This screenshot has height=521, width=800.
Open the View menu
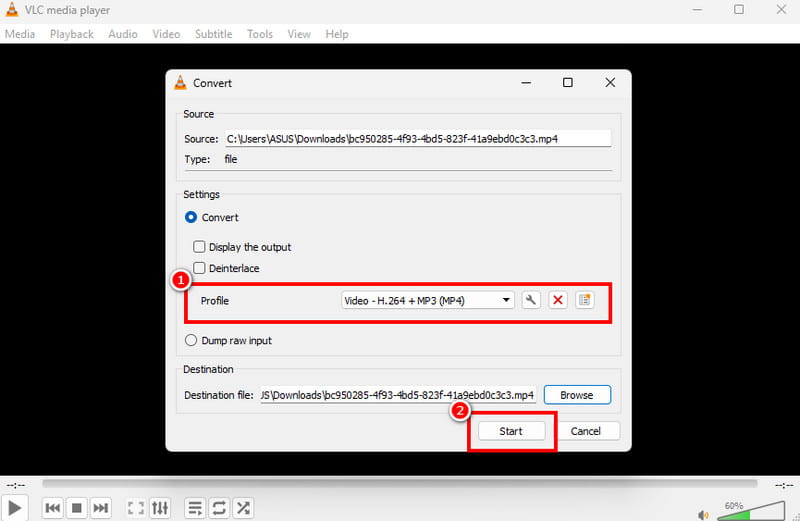coord(298,34)
